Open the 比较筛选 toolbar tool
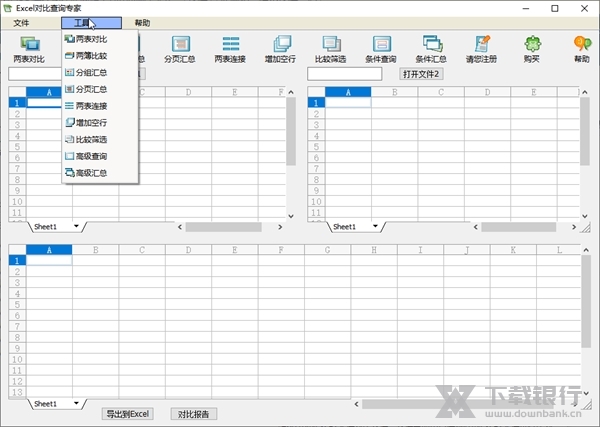The width and height of the screenshot is (600, 427). pyautogui.click(x=330, y=49)
